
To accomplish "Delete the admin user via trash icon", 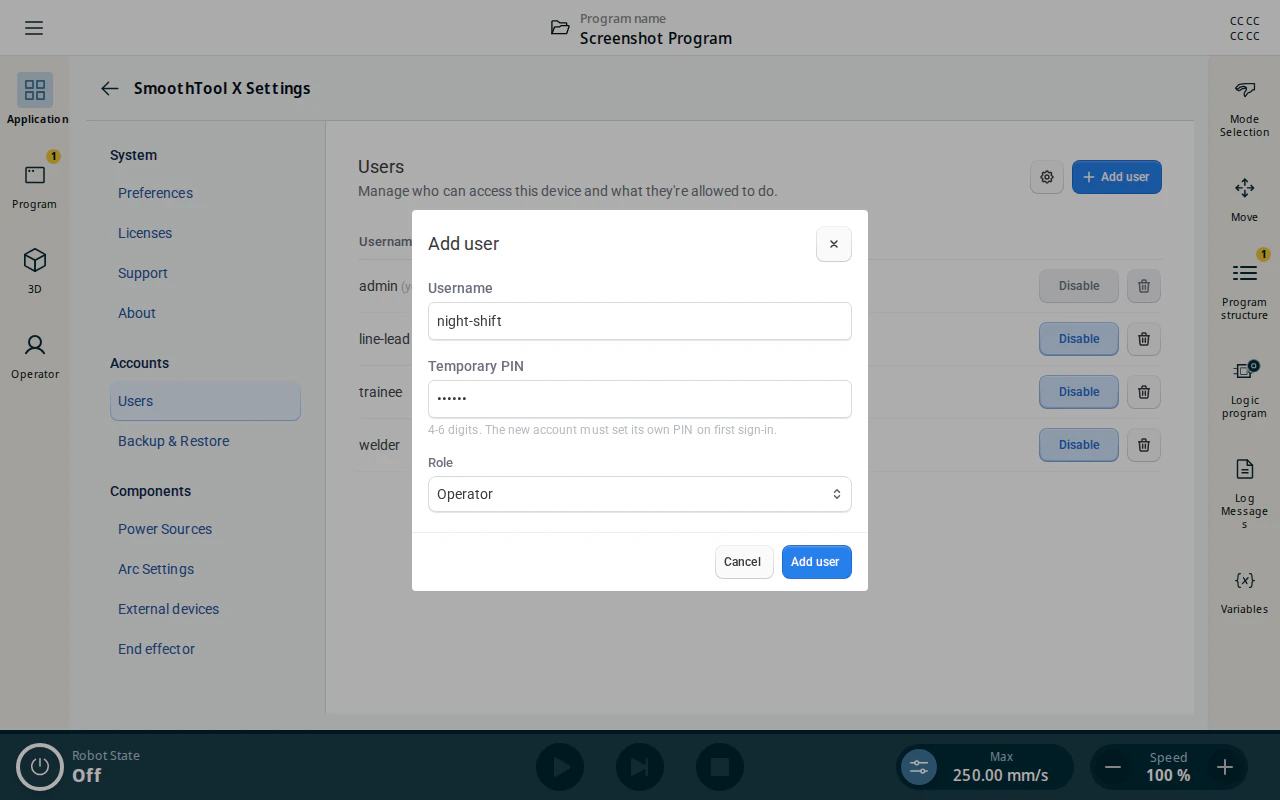I will point(1144,286).
